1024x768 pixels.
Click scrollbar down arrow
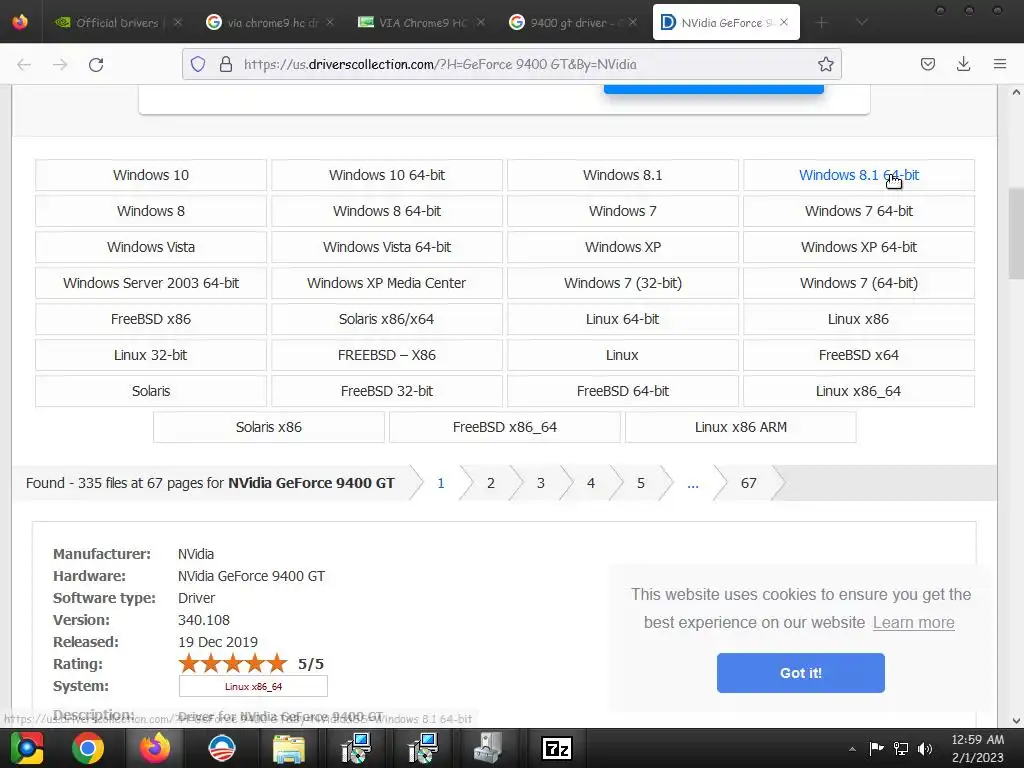(1016, 720)
